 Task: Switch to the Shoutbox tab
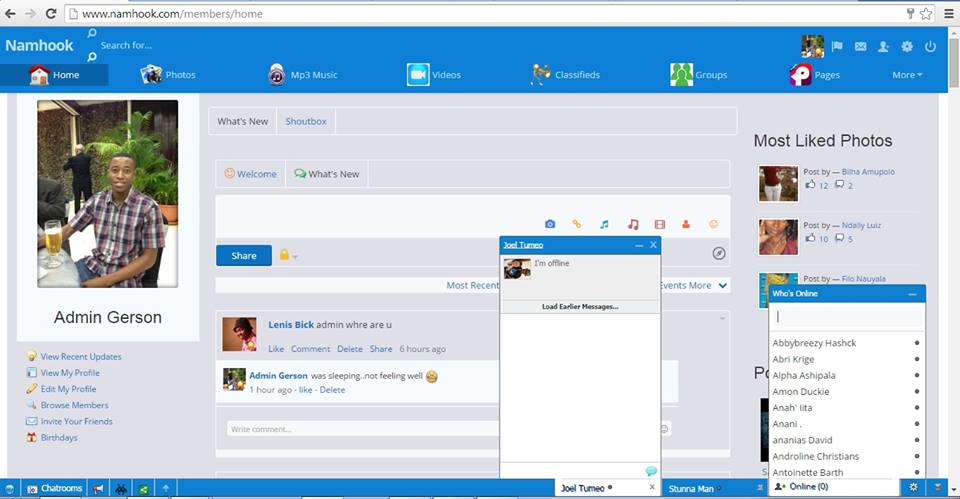[306, 121]
